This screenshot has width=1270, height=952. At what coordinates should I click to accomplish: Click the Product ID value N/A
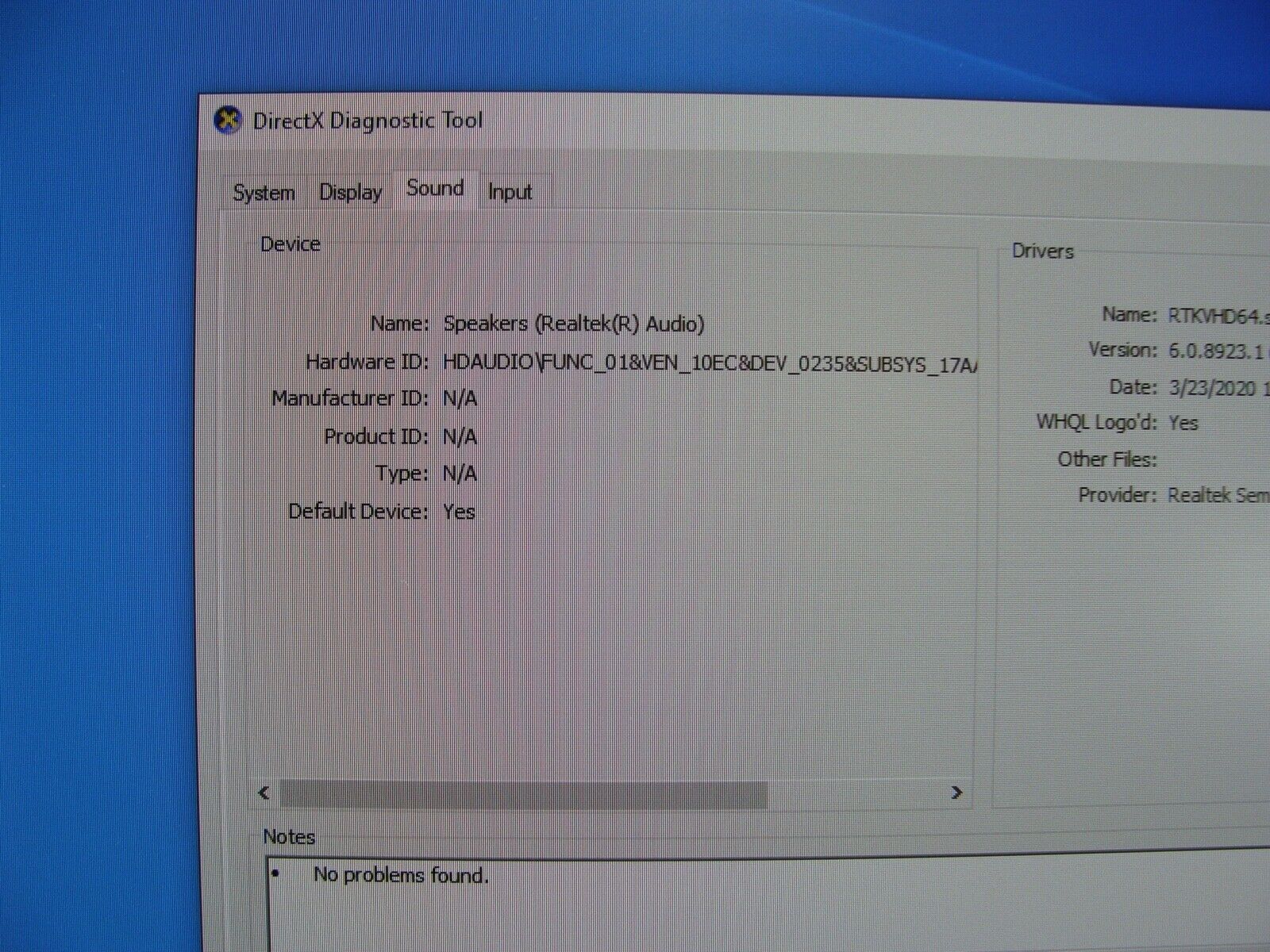pyautogui.click(x=460, y=436)
